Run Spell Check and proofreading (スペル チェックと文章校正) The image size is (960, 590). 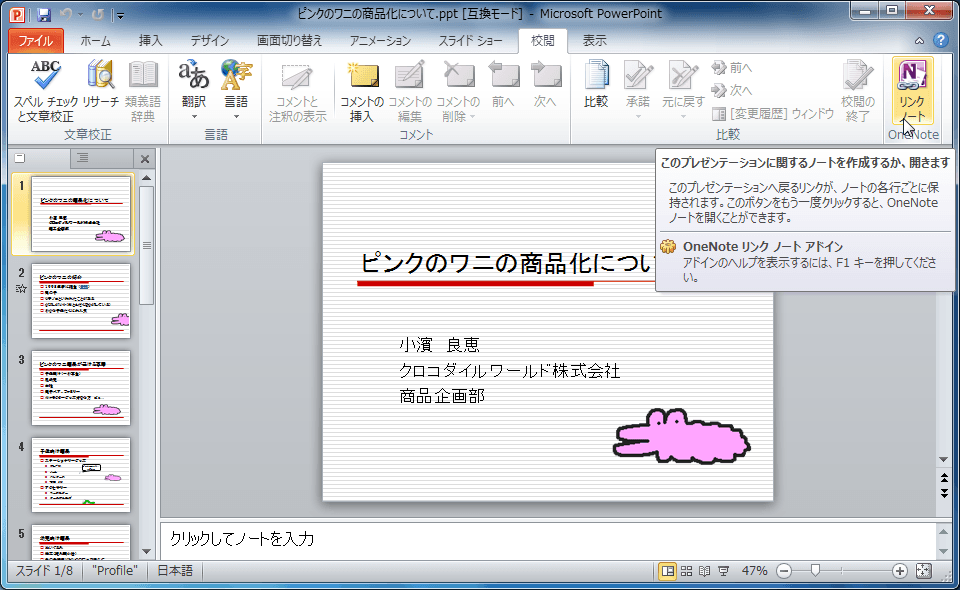(46, 91)
